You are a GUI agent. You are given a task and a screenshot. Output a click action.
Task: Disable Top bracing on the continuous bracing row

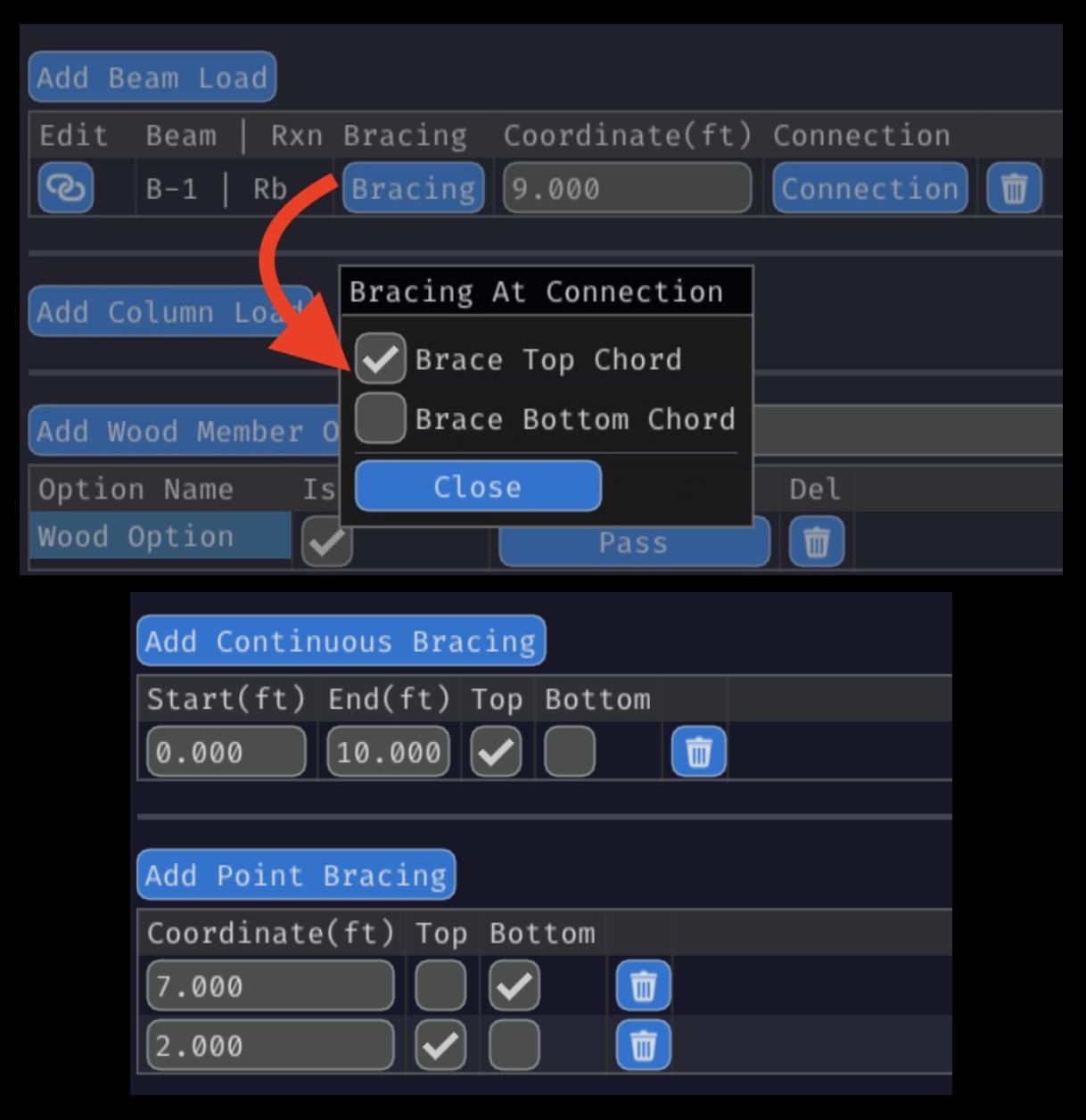tap(496, 752)
